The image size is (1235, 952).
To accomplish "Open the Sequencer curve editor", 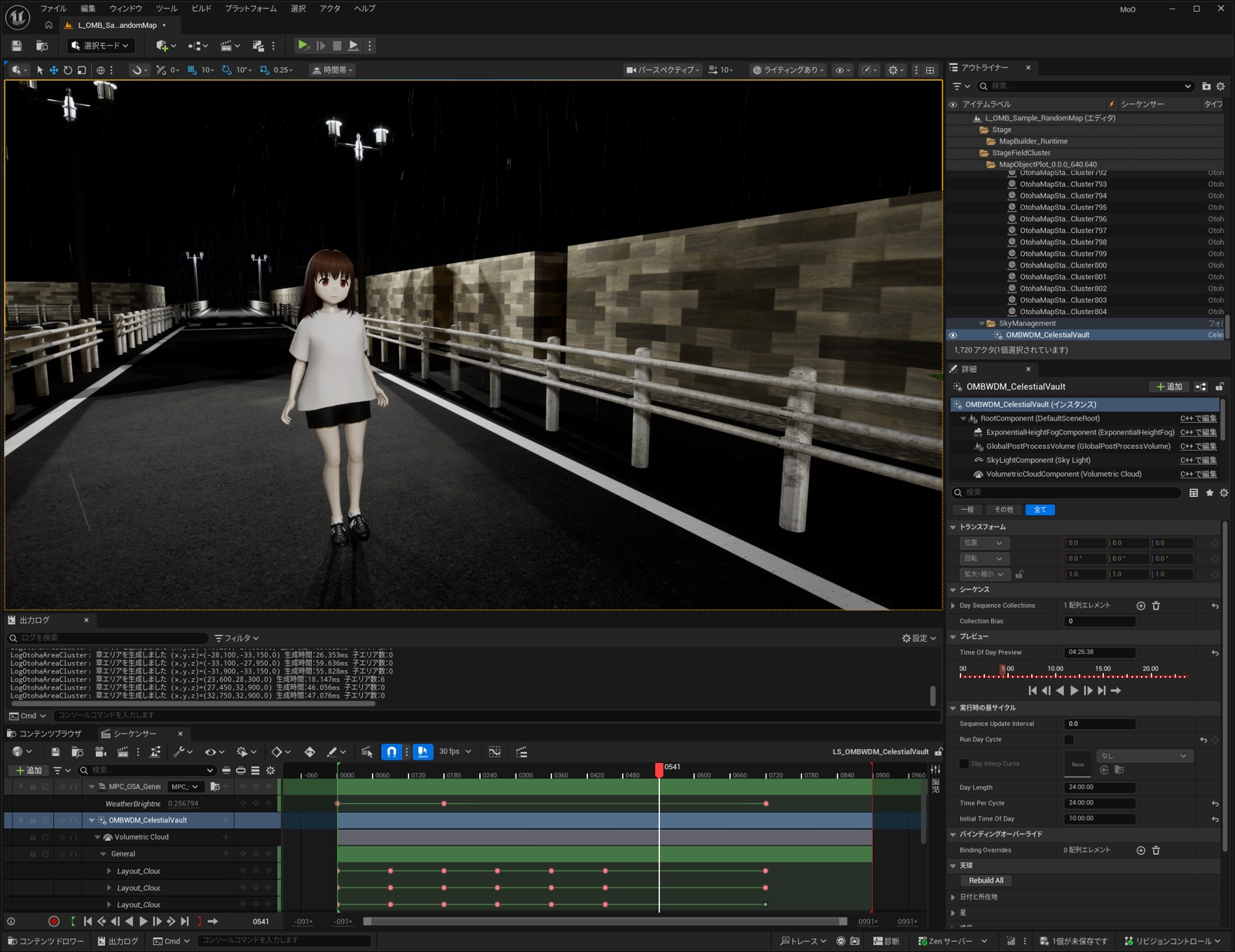I will point(495,751).
